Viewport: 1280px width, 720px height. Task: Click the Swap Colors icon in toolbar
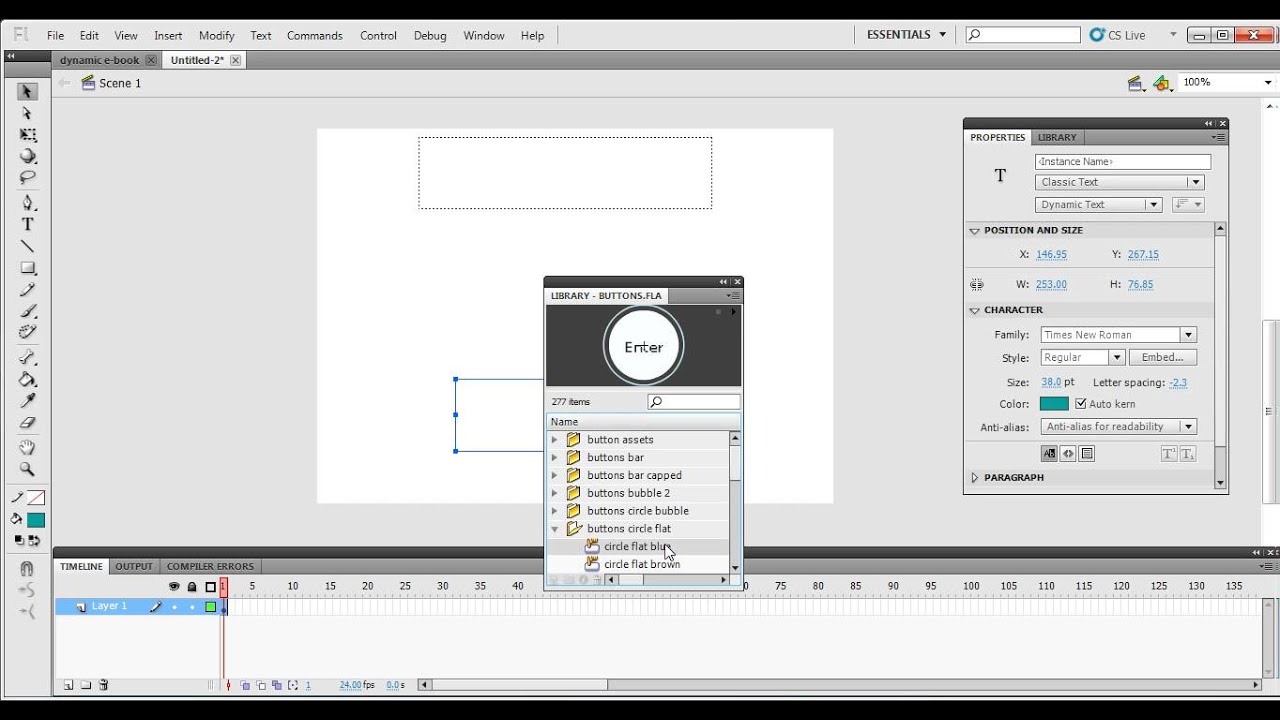34,541
